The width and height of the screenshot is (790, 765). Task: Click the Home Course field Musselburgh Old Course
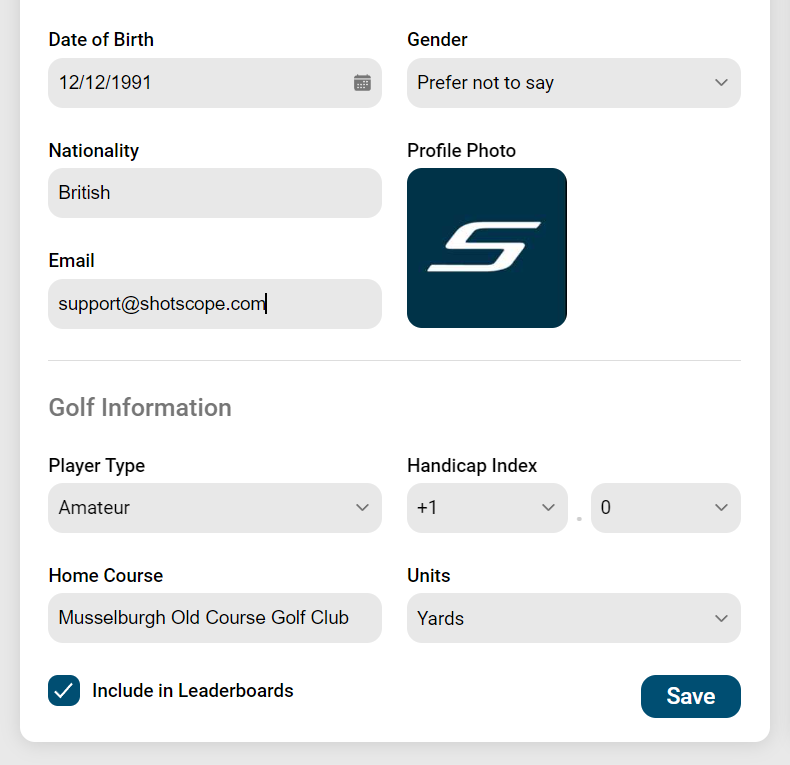[x=215, y=618]
